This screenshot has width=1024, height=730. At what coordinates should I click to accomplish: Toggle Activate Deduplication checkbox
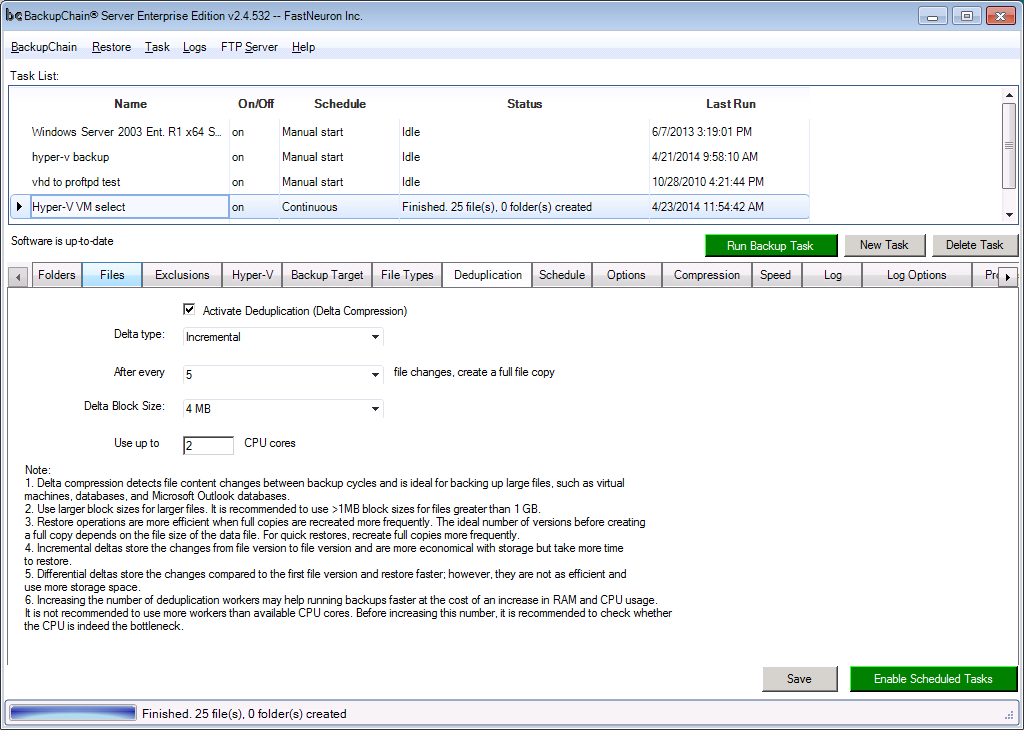point(189,309)
